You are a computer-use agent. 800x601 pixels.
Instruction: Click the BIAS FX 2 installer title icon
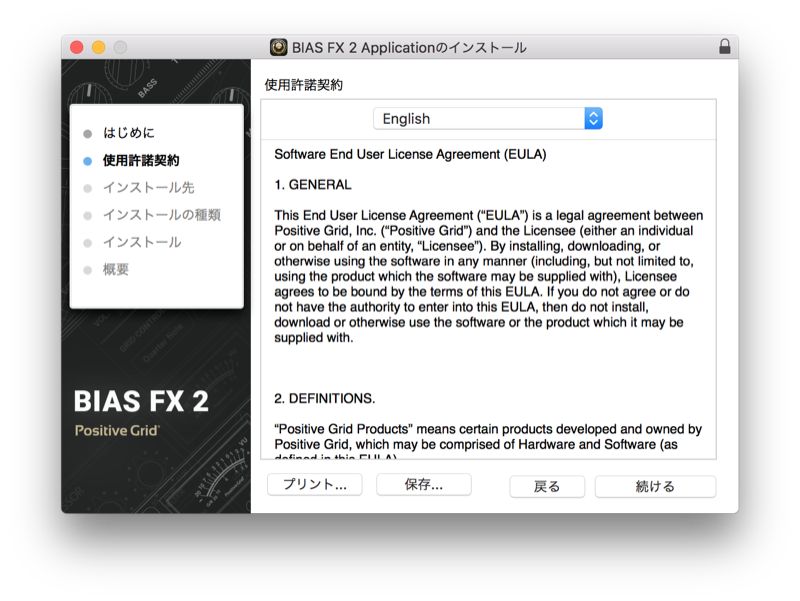(279, 47)
